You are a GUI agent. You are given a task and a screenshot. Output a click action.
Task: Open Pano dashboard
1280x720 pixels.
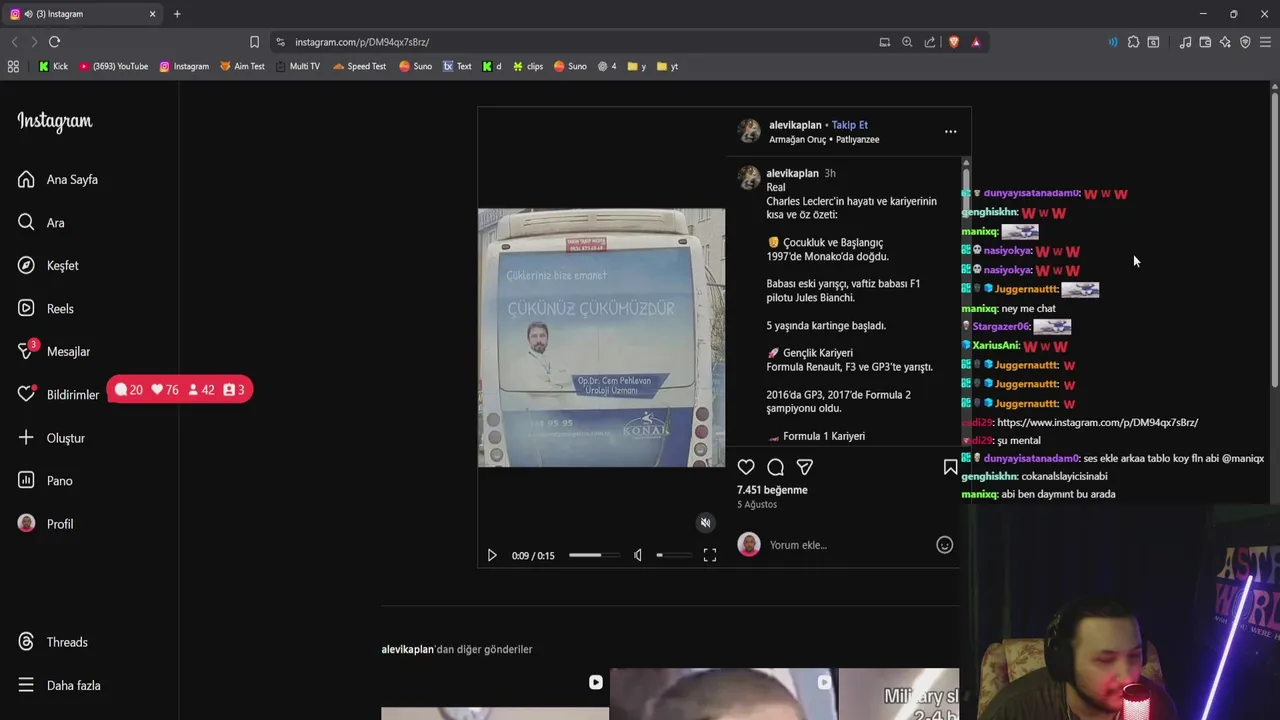[45, 481]
